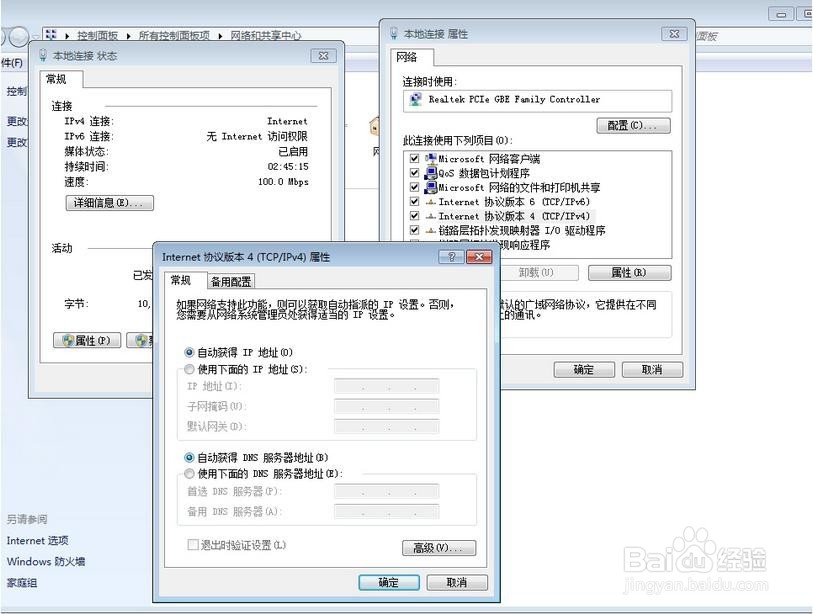This screenshot has height=614, width=813.
Task: Expand breadcrumb arrow before 控制面板
Action: point(67,36)
